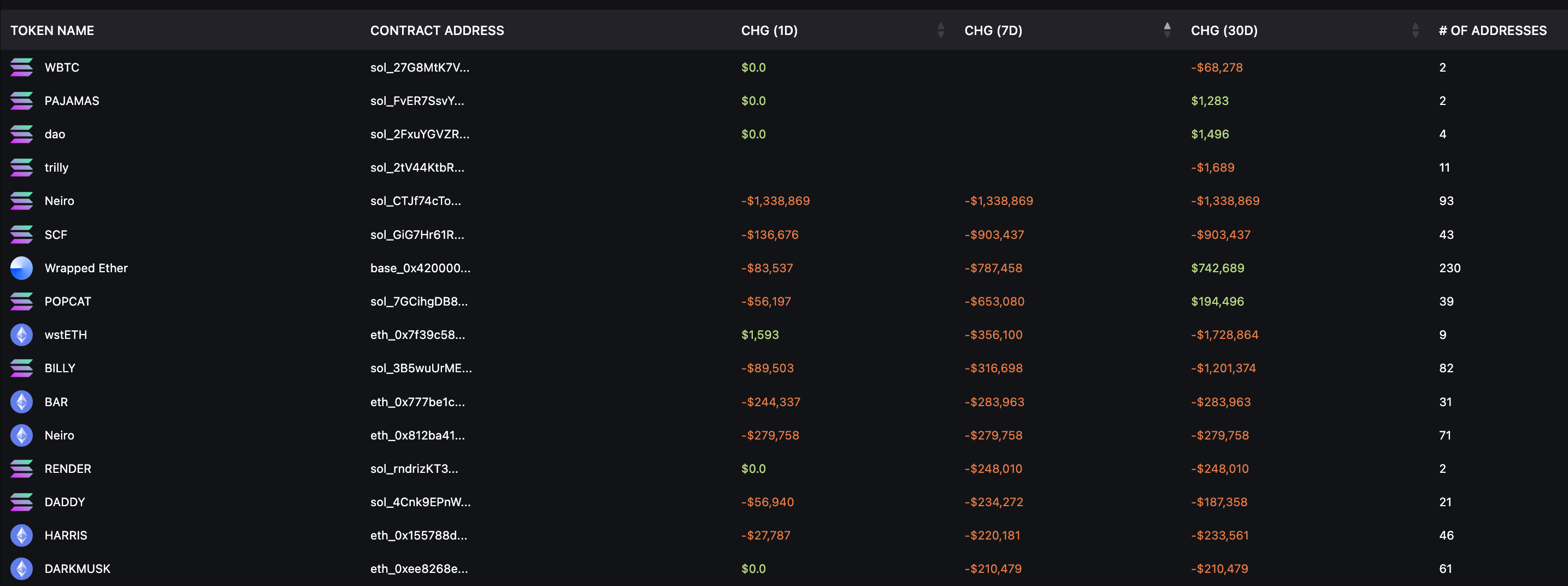The height and width of the screenshot is (586, 1568).
Task: Click contract address sol_CTJf74cTo...
Action: (x=416, y=201)
